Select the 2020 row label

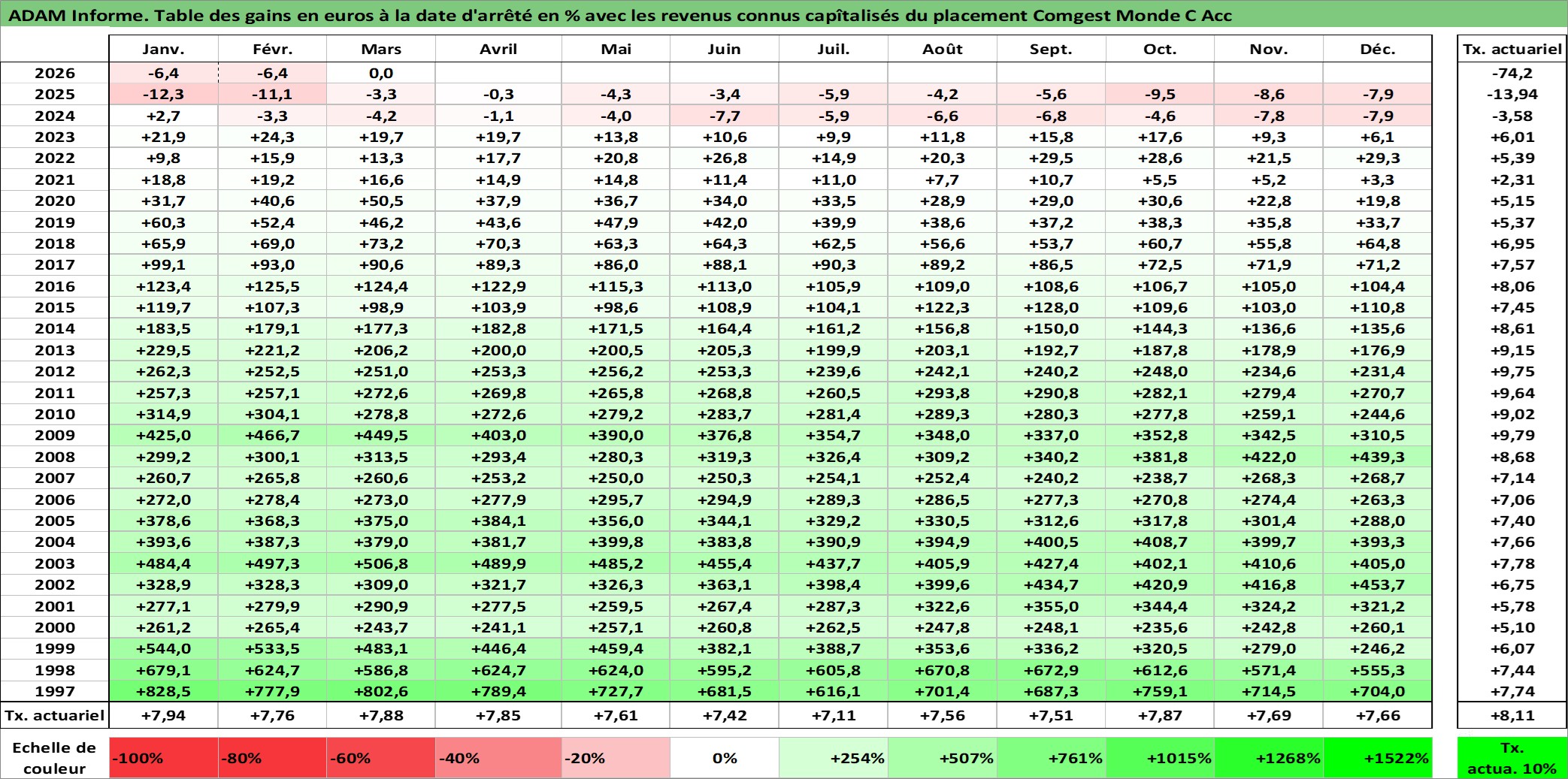(55, 201)
